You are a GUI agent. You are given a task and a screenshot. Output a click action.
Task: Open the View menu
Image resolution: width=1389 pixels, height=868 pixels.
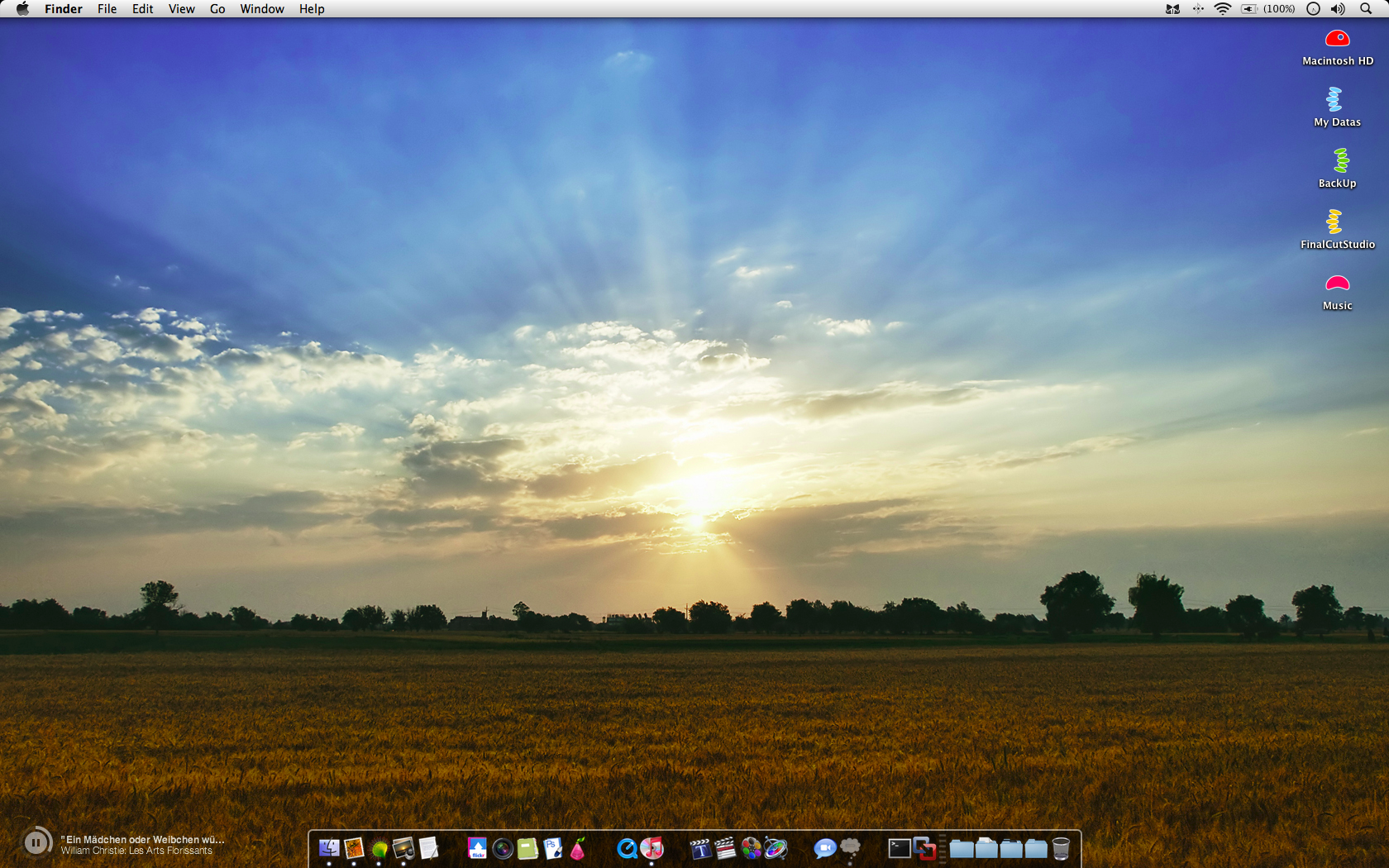[181, 9]
